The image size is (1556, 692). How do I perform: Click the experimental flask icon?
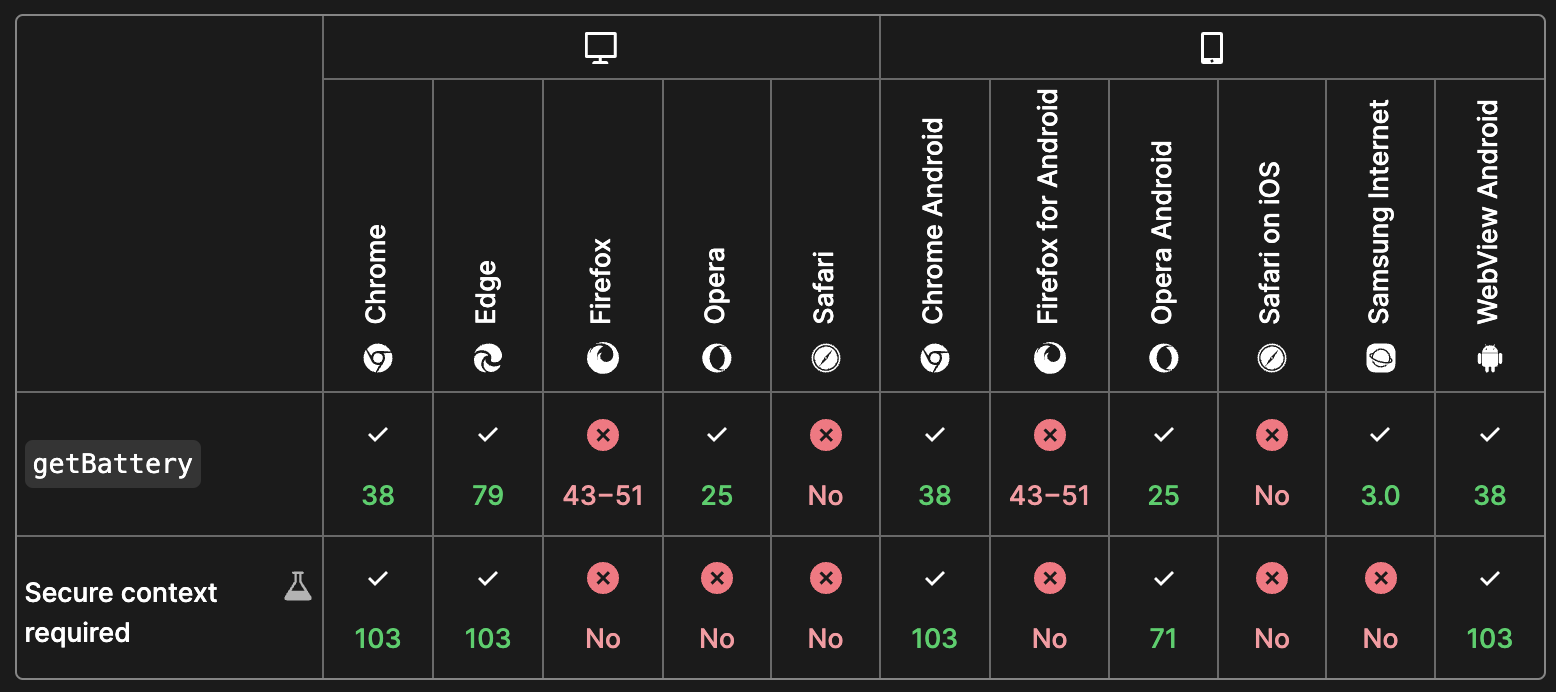[x=298, y=586]
